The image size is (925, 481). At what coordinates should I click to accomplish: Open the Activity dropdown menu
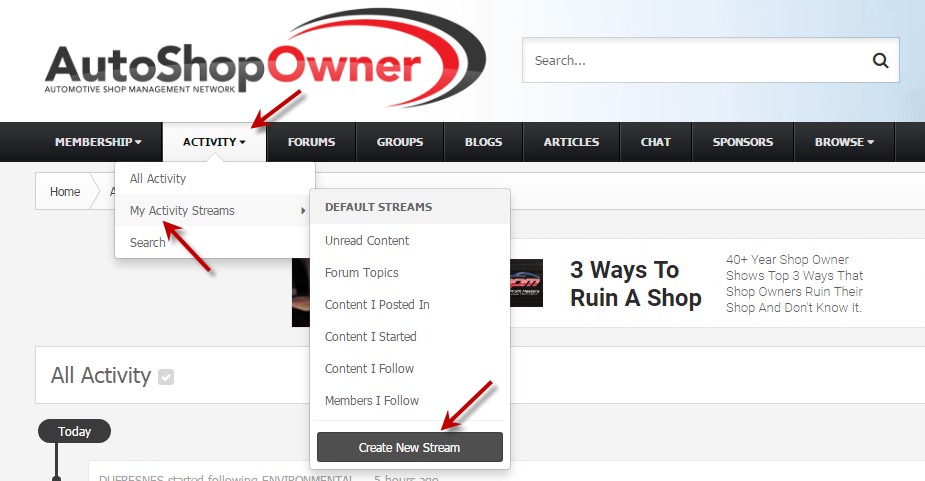pyautogui.click(x=214, y=142)
